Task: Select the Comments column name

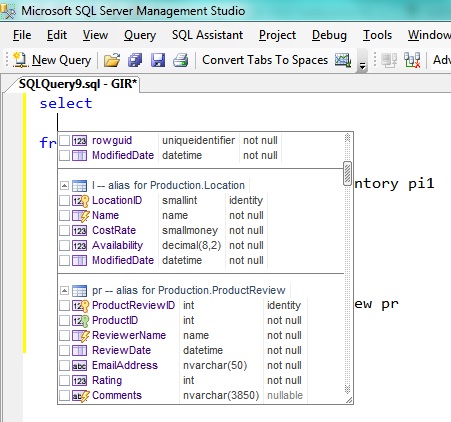Action: (117, 395)
